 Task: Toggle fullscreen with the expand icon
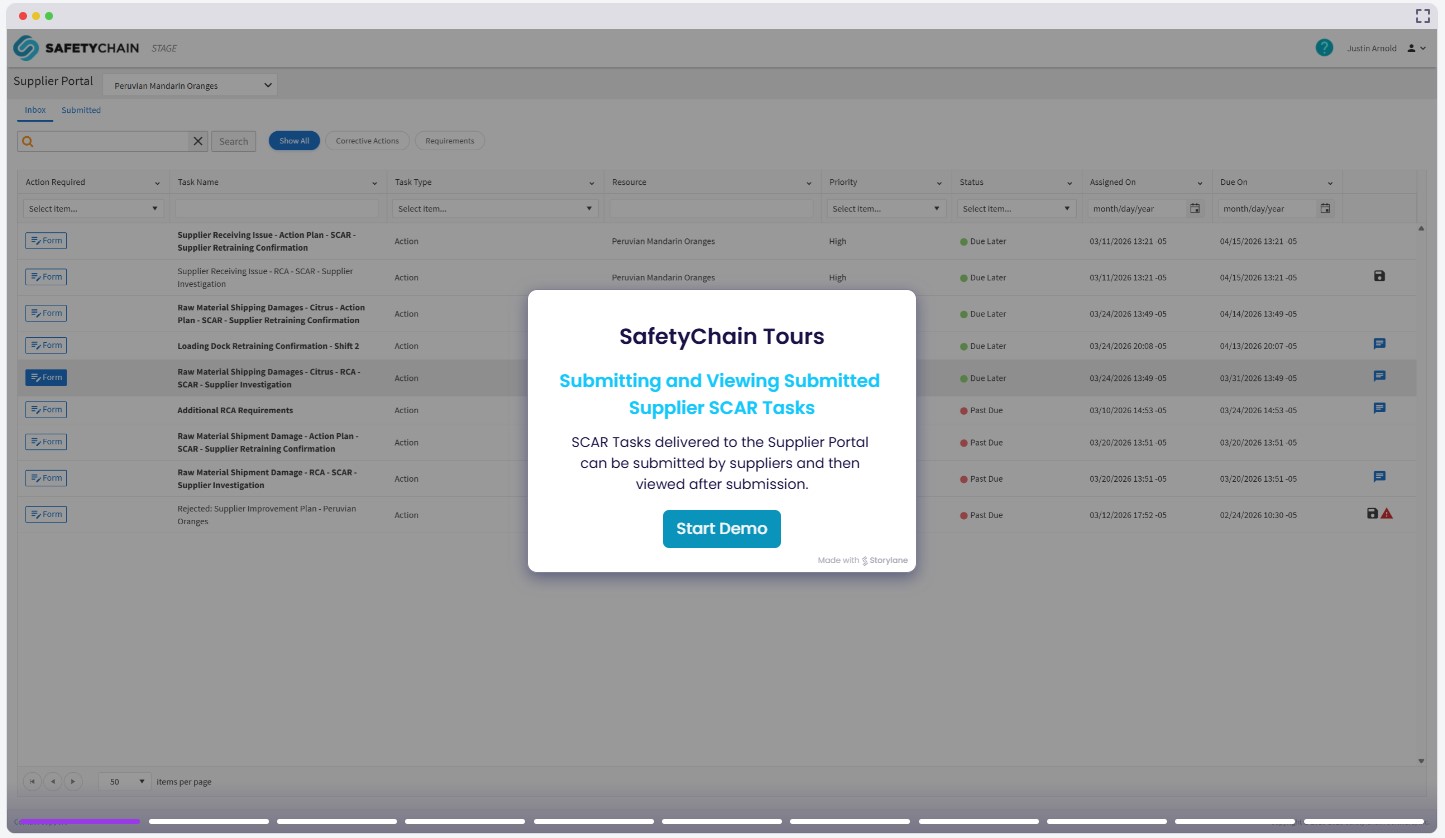(1423, 15)
